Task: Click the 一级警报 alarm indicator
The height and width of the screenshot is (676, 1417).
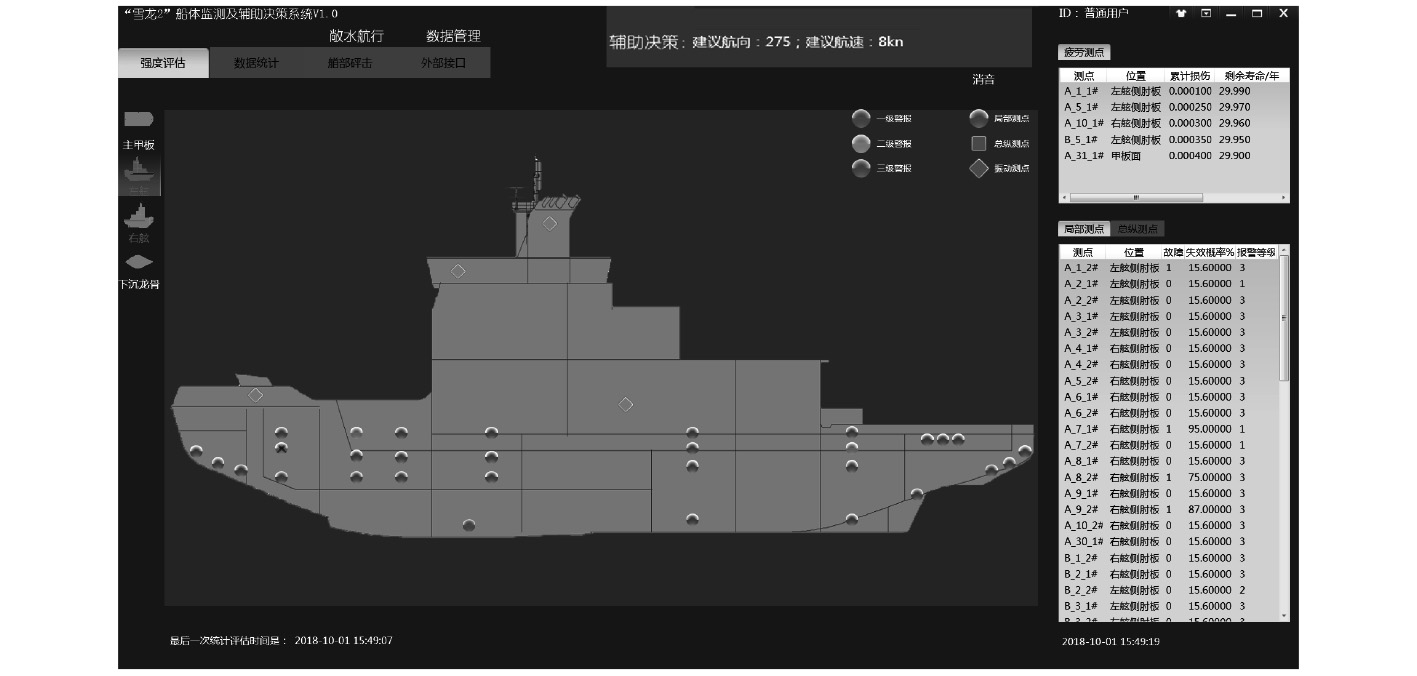Action: pyautogui.click(x=861, y=119)
